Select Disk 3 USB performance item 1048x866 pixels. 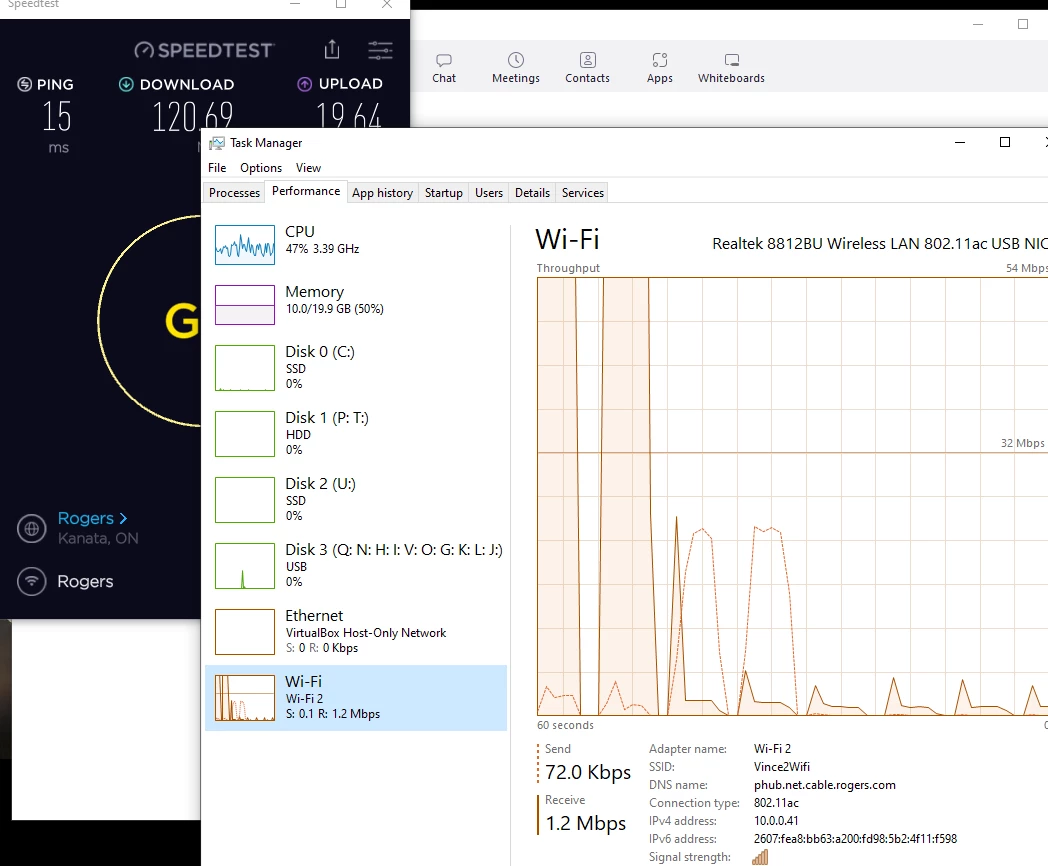(356, 565)
